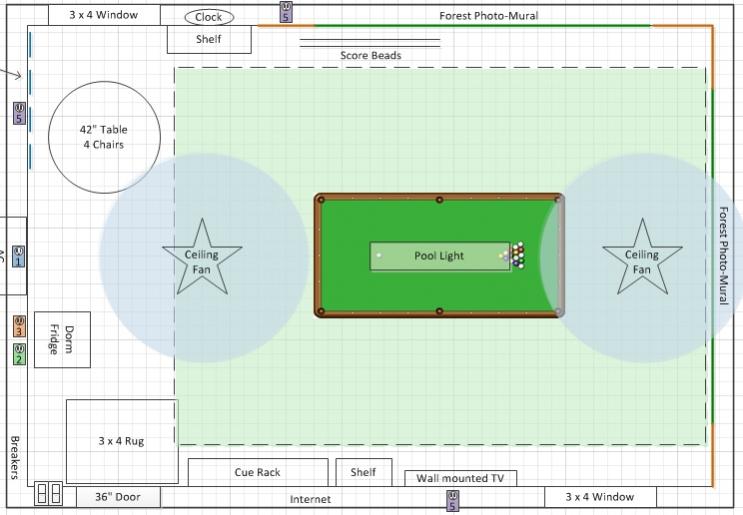Click the bottom-right 3 x 4 Window
This screenshot has width=743, height=515.
pyautogui.click(x=601, y=496)
